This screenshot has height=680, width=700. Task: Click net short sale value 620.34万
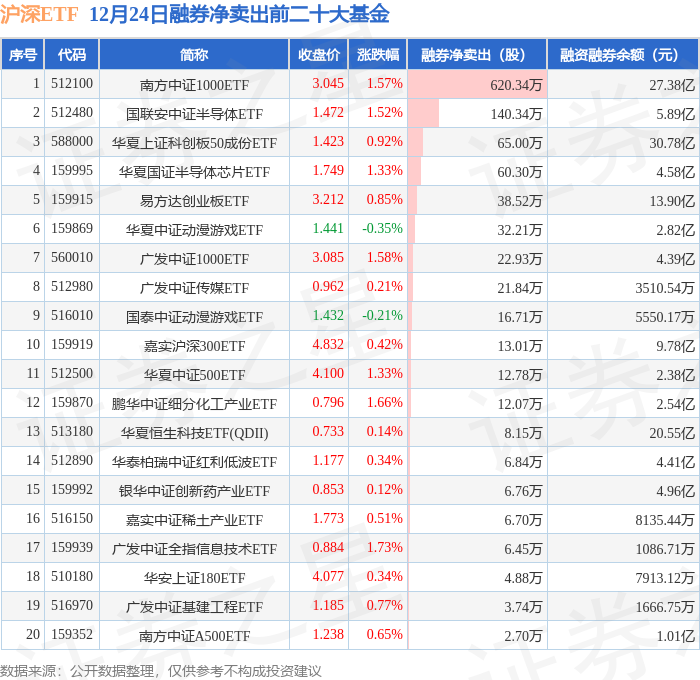(516, 84)
